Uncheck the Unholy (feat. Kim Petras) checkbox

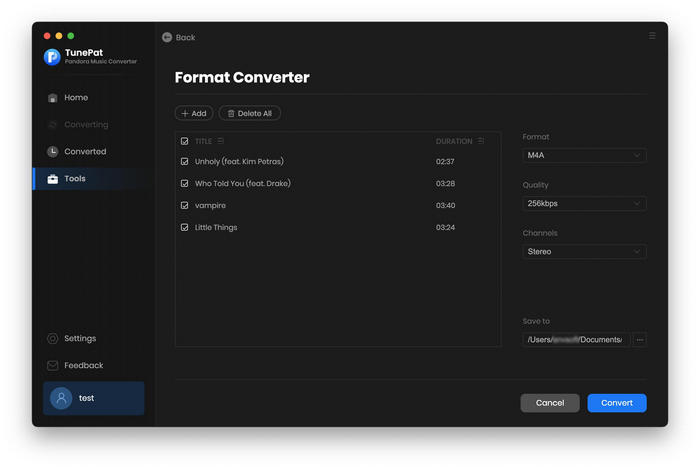pyautogui.click(x=184, y=162)
